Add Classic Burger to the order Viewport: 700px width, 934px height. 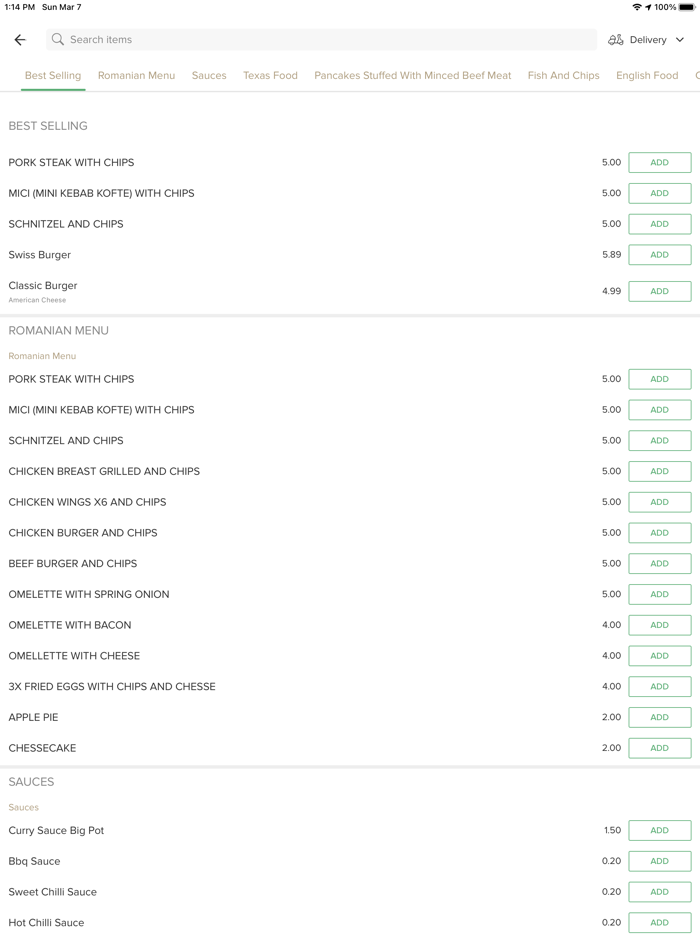click(x=659, y=291)
